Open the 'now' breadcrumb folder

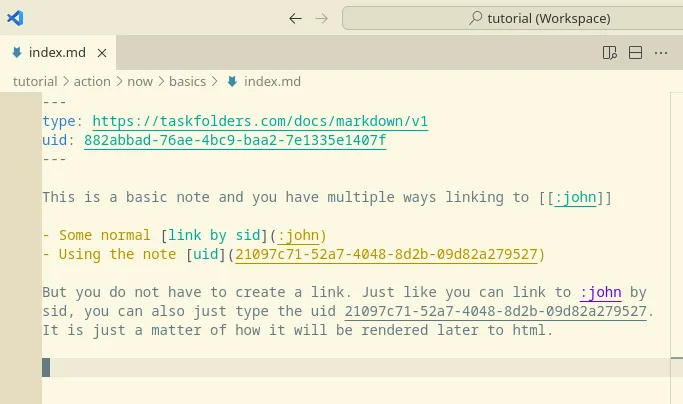pyautogui.click(x=140, y=81)
